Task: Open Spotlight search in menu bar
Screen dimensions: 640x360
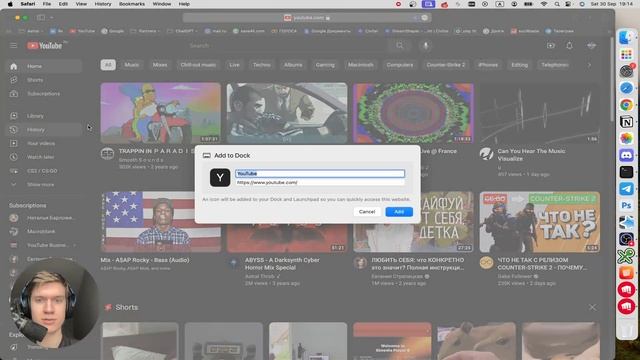Action: (x=557, y=4)
